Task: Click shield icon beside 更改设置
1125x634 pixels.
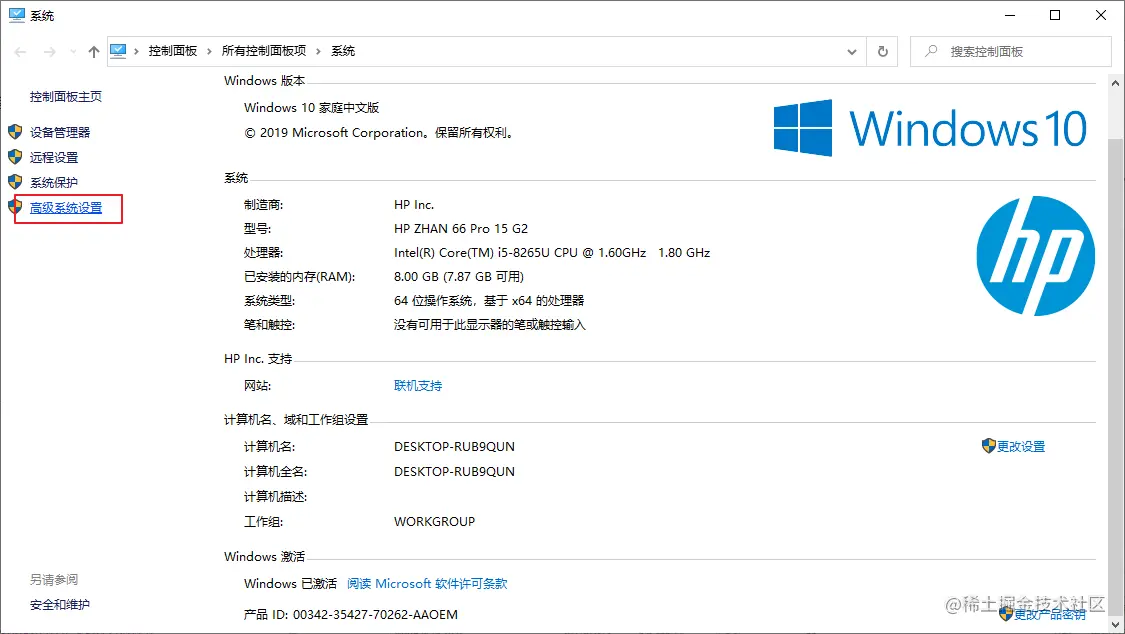Action: coord(989,446)
